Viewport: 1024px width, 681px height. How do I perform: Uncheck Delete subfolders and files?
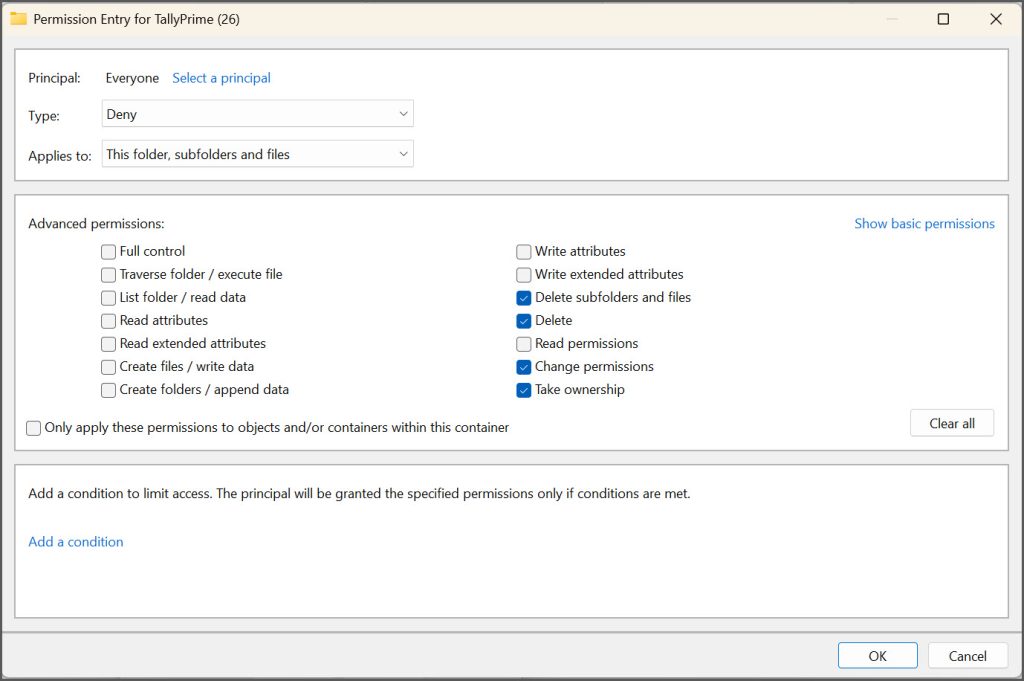[523, 297]
